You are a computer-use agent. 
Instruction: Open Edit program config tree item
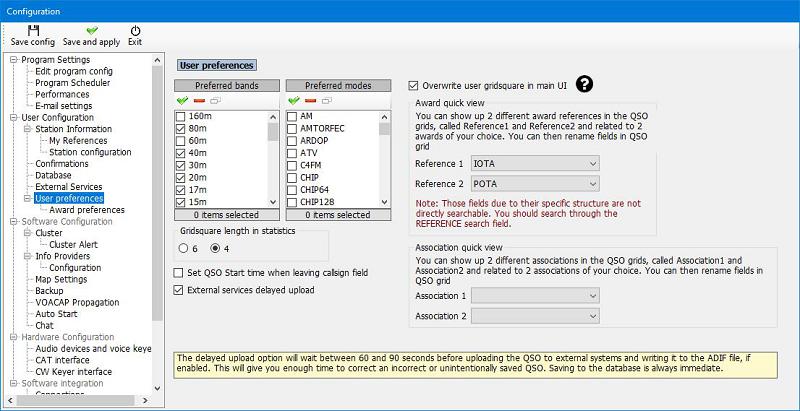[x=74, y=71]
